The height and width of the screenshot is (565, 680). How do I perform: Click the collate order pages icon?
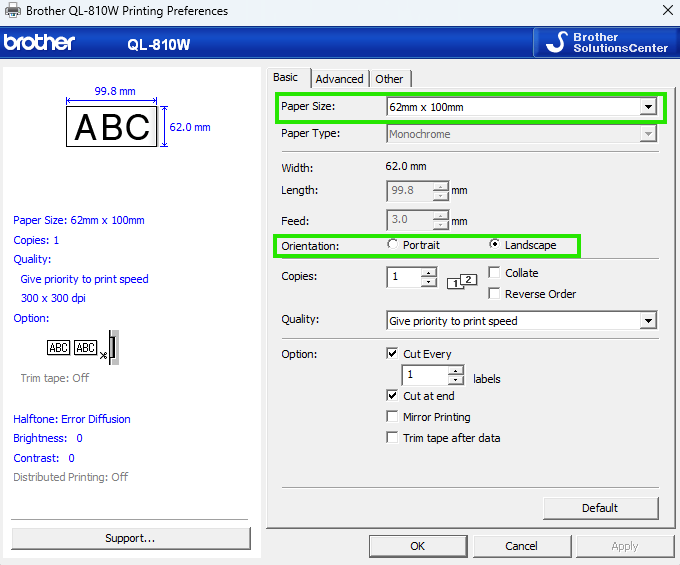[462, 281]
